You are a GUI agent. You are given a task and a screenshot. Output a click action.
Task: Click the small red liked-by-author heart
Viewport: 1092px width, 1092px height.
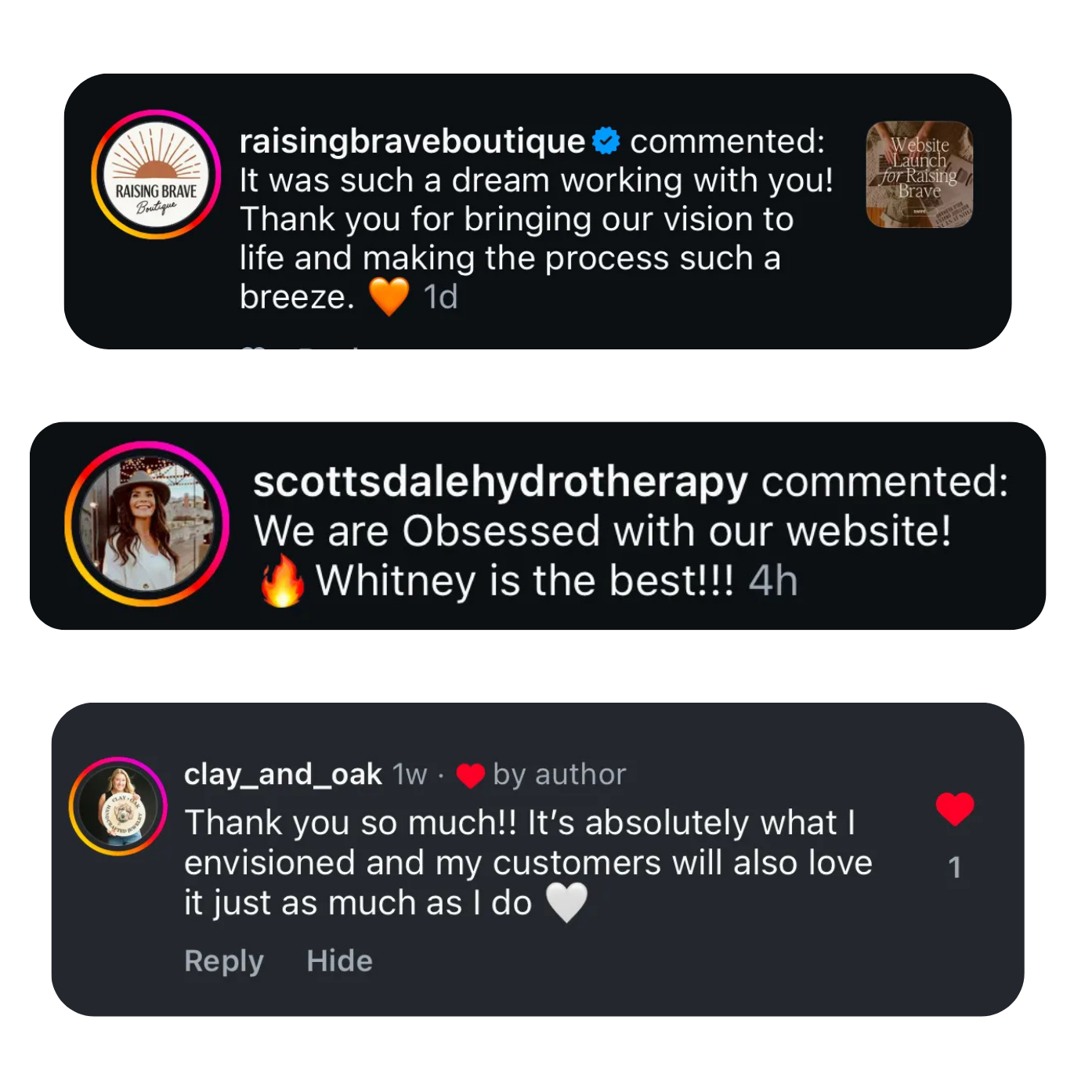click(470, 776)
